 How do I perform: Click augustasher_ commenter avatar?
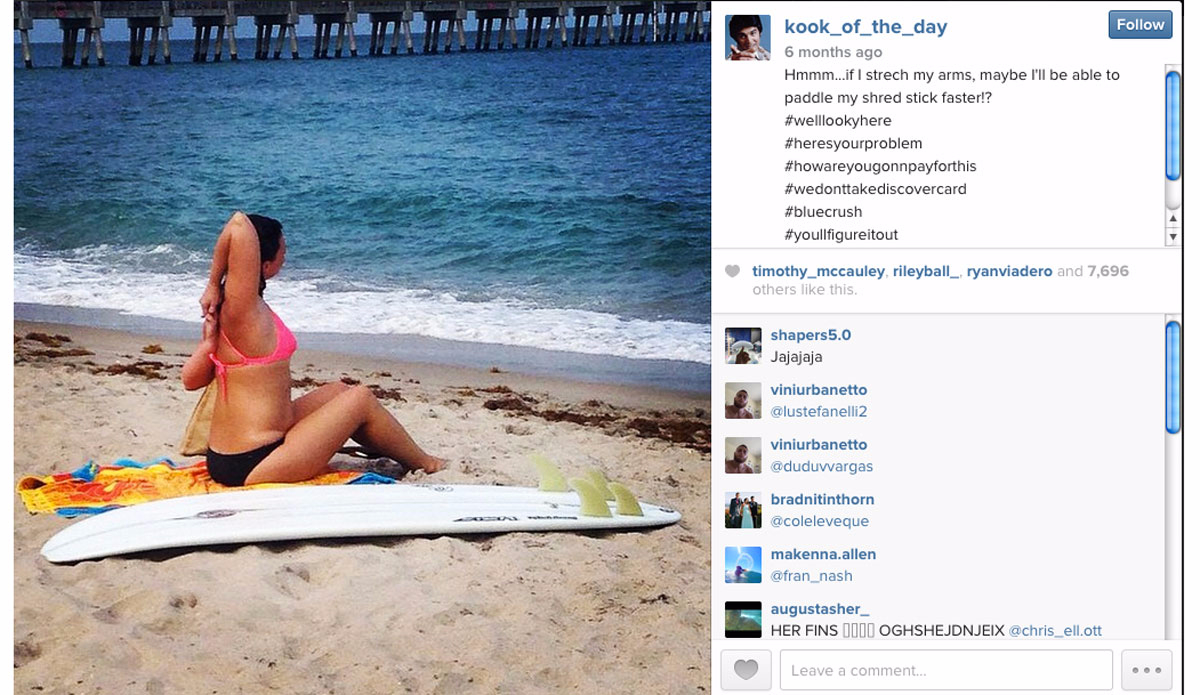point(743,619)
